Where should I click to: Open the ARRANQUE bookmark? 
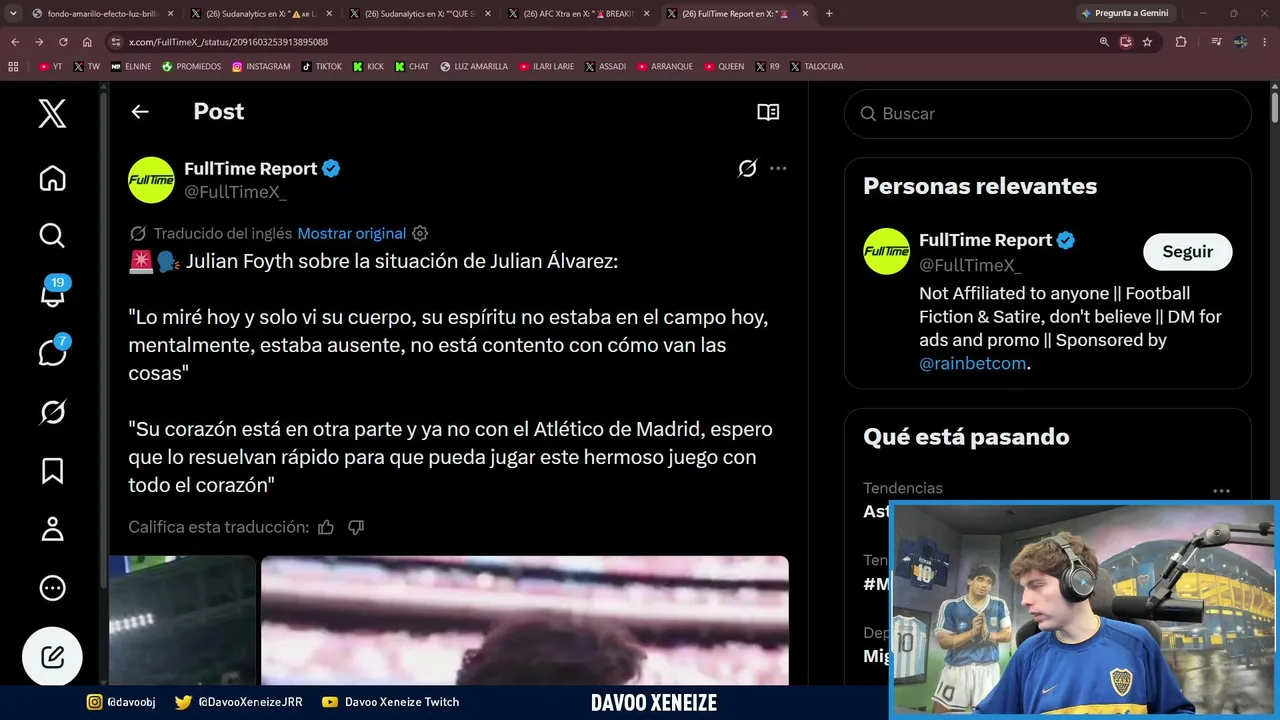tap(665, 67)
